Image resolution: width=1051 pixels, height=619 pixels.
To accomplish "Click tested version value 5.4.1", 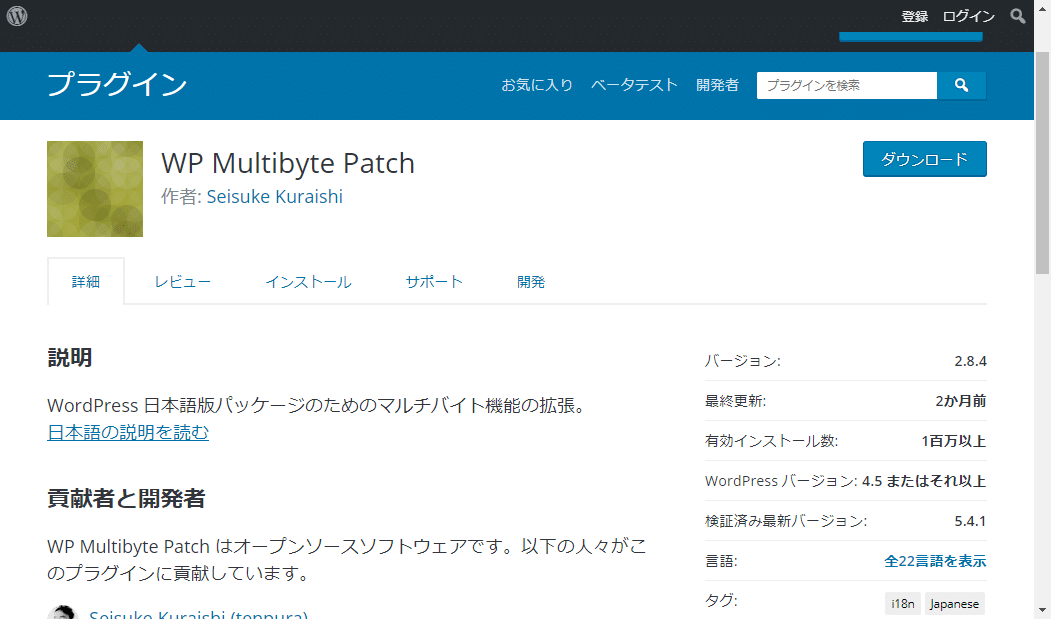I will 971,521.
